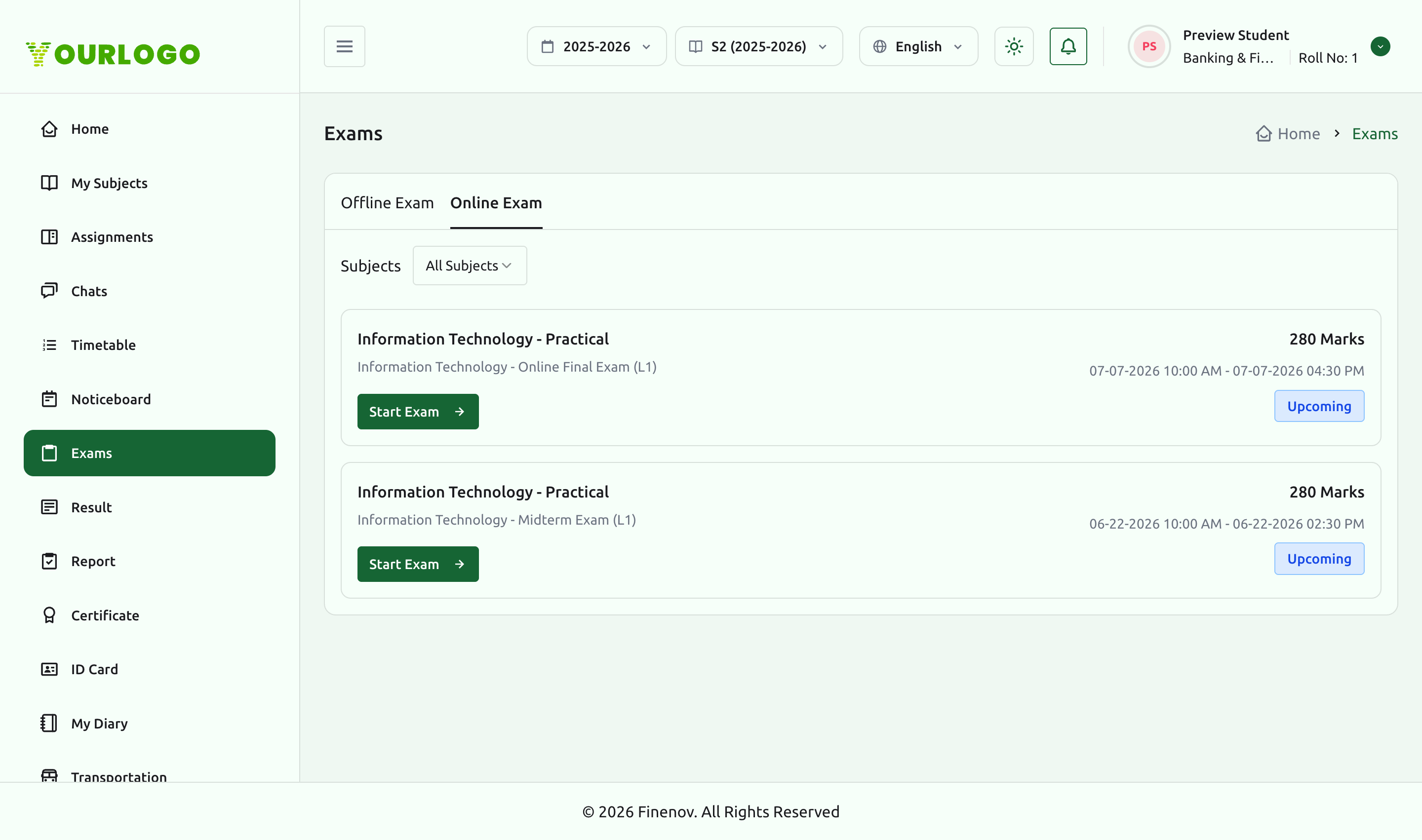Click the Certificate ribbon icon

click(x=49, y=615)
